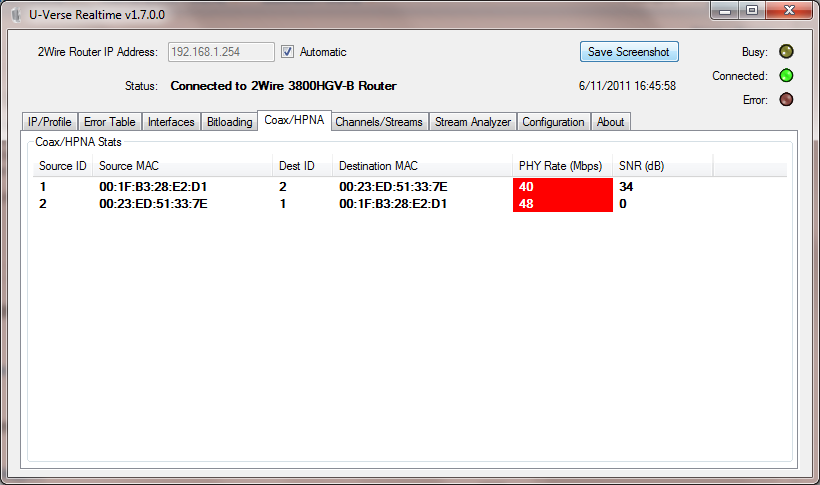The height and width of the screenshot is (485, 820).
Task: Click the 2Wire Router IP Address field
Action: pyautogui.click(x=221, y=52)
